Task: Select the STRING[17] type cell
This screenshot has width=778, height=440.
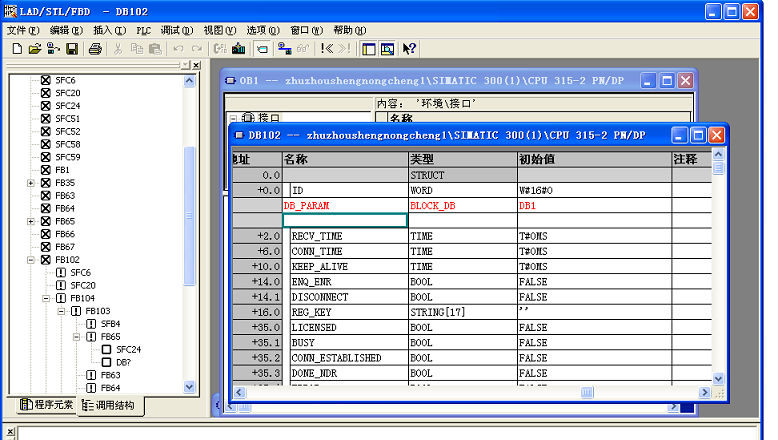Action: pyautogui.click(x=462, y=313)
